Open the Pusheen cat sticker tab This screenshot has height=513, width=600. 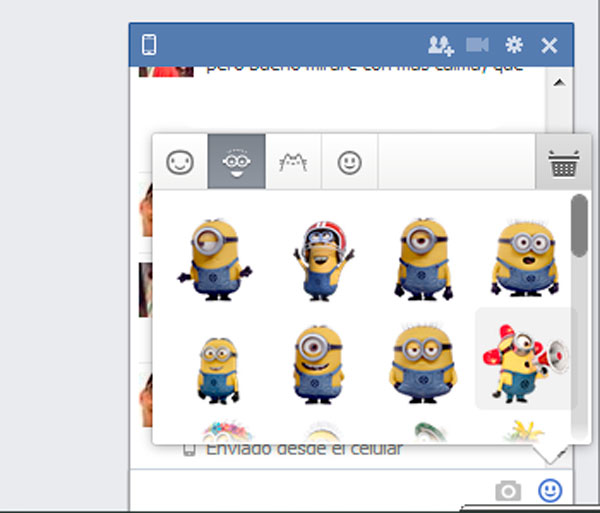[293, 163]
